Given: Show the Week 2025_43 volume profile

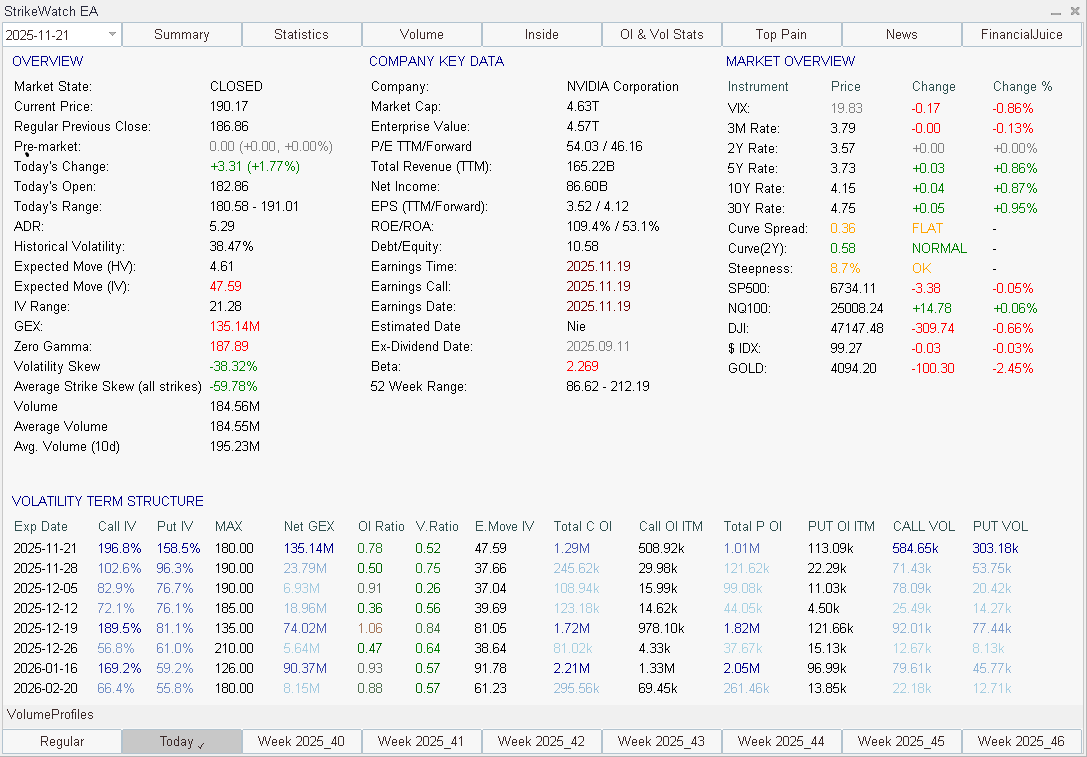Looking at the screenshot, I should 661,742.
